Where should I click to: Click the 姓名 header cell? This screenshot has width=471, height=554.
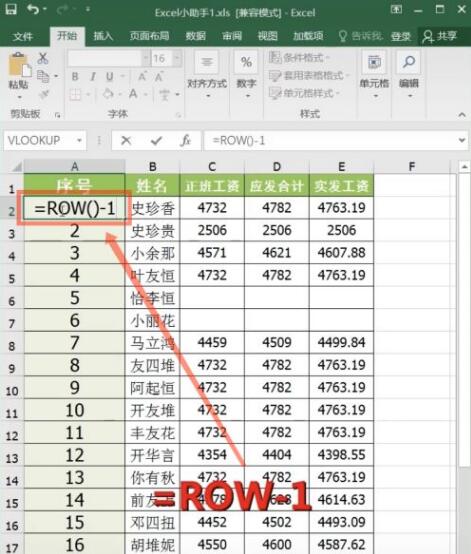(152, 185)
